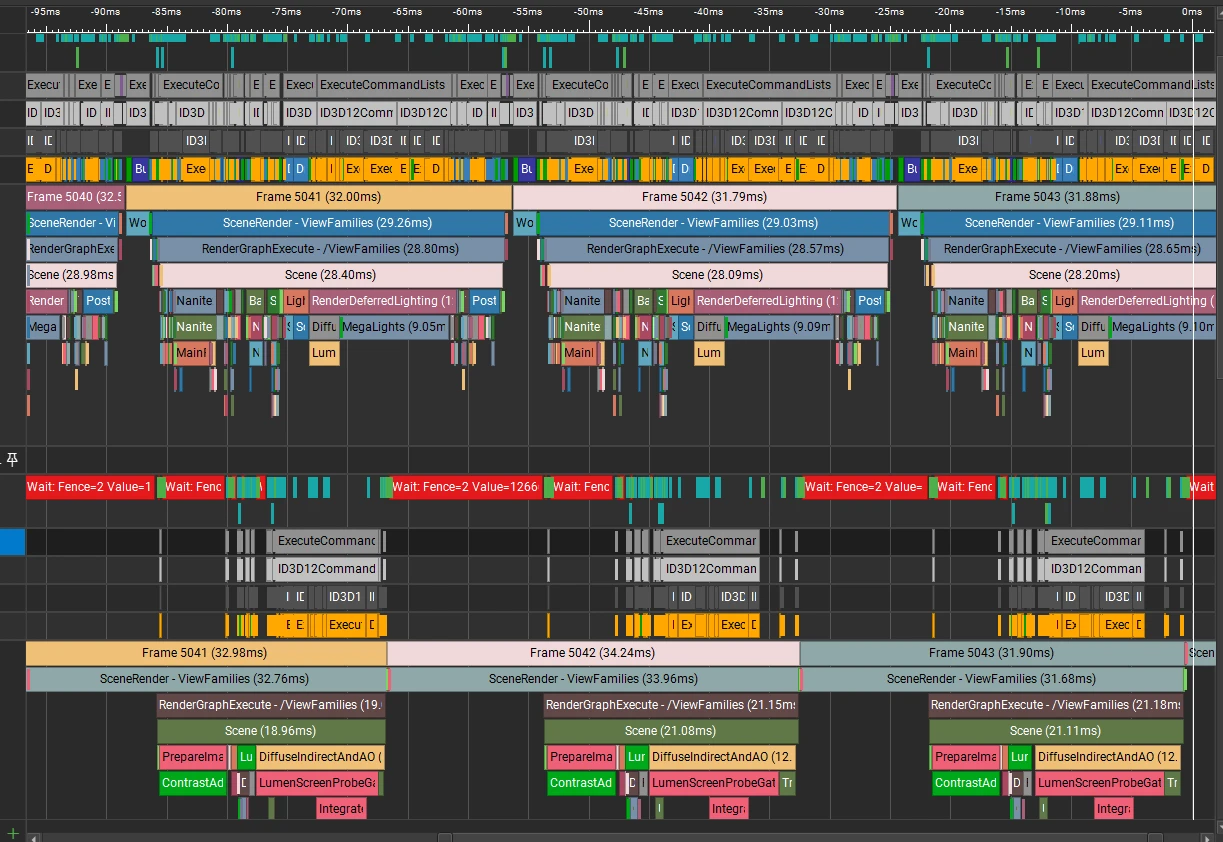The height and width of the screenshot is (842, 1223).
Task: Select RenderGraphExecute above Scene (18.96ms)
Action: (271, 705)
